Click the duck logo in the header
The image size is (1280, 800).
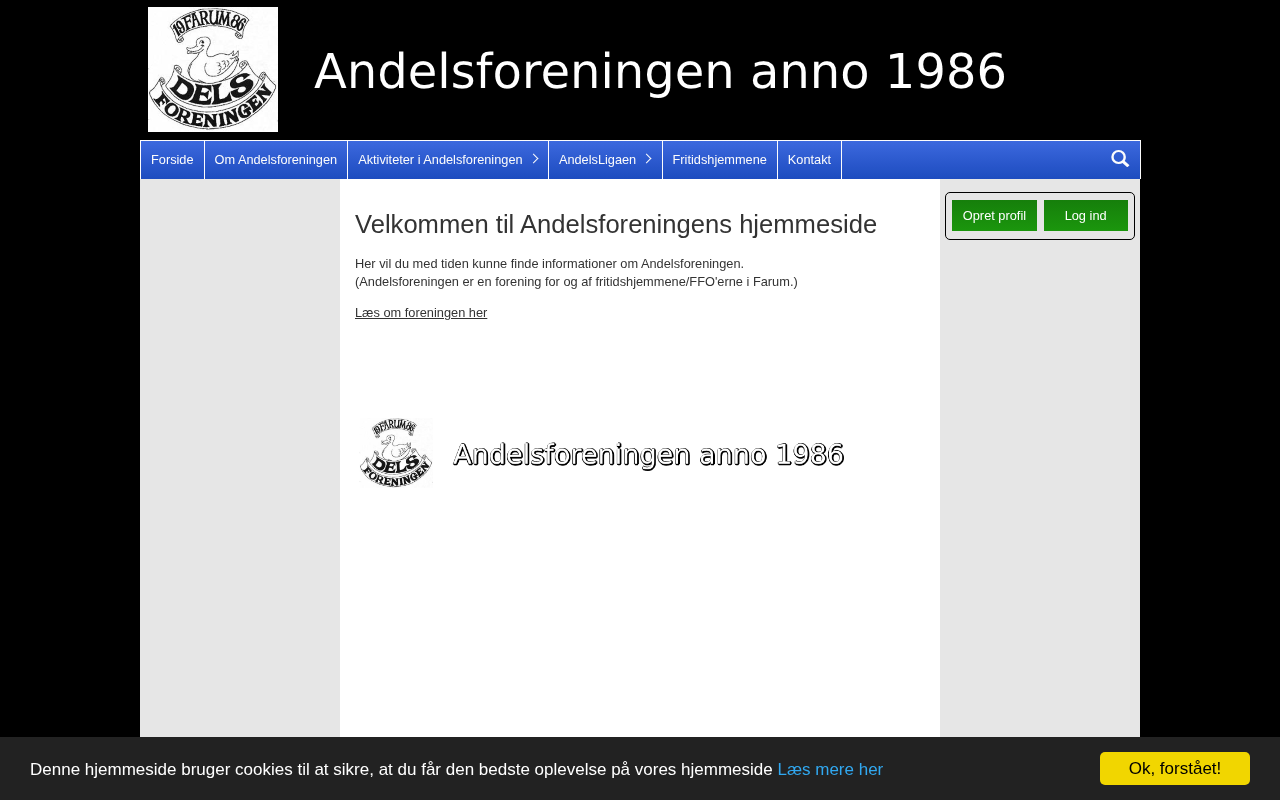[x=213, y=70]
